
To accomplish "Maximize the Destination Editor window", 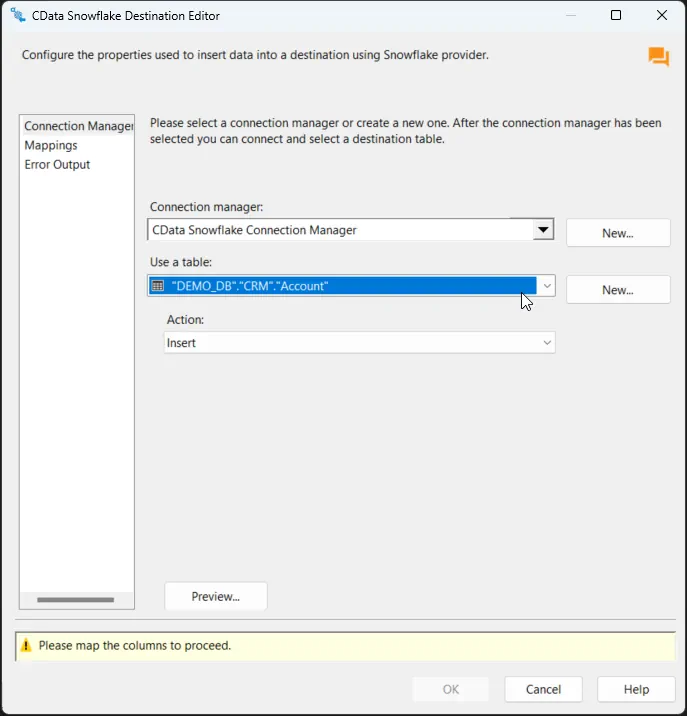I will pos(616,16).
